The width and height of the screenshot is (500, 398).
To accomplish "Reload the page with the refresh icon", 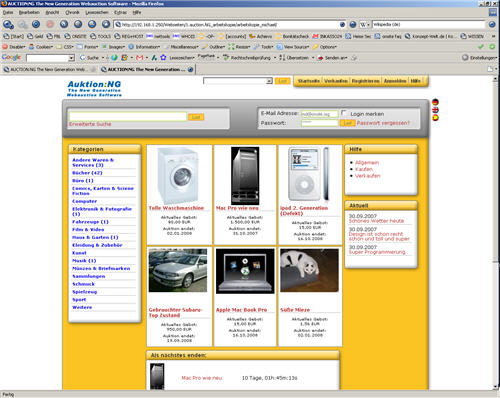I will pos(36,24).
